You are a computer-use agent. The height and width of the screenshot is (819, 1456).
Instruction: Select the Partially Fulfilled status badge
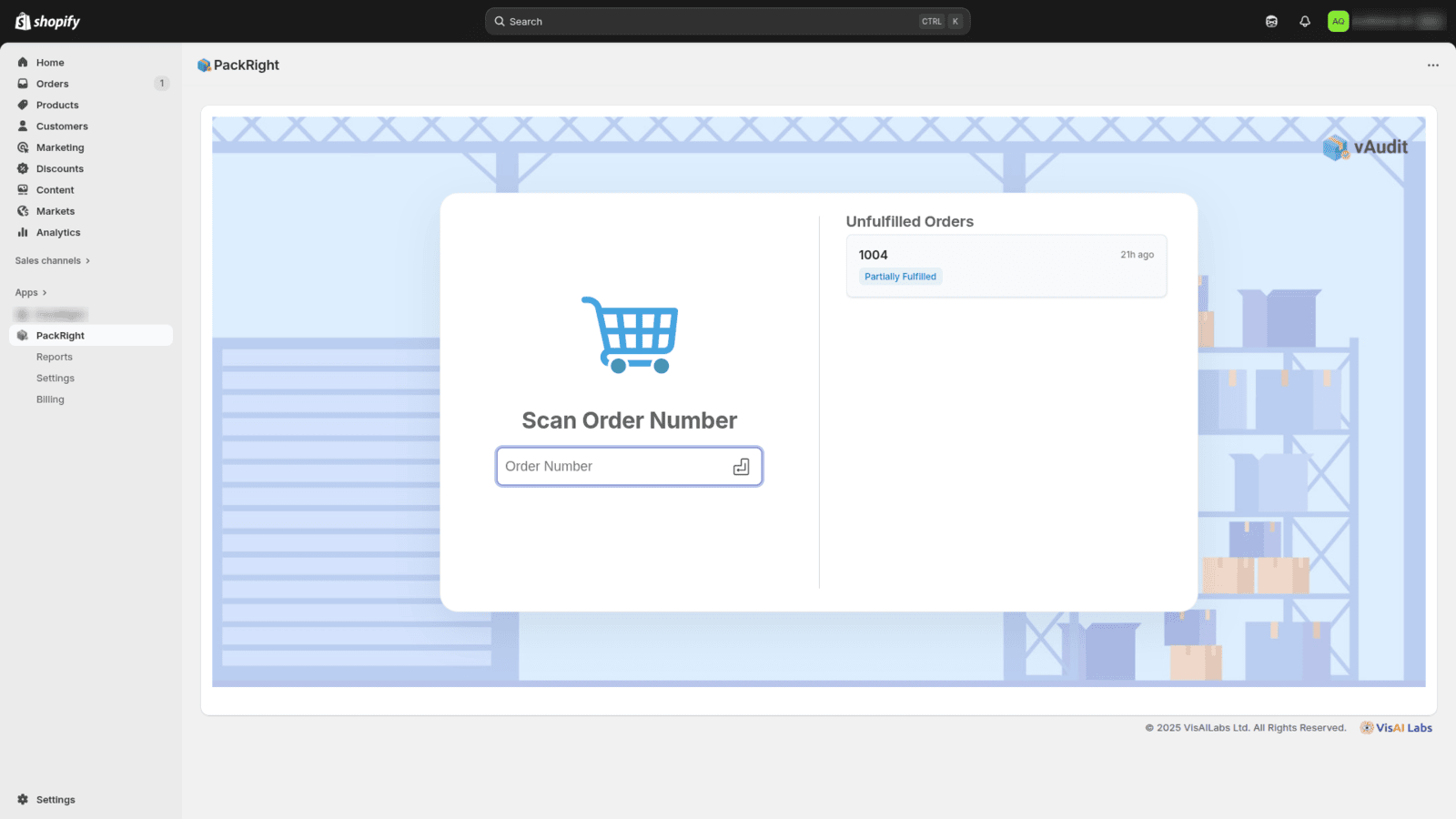[900, 276]
